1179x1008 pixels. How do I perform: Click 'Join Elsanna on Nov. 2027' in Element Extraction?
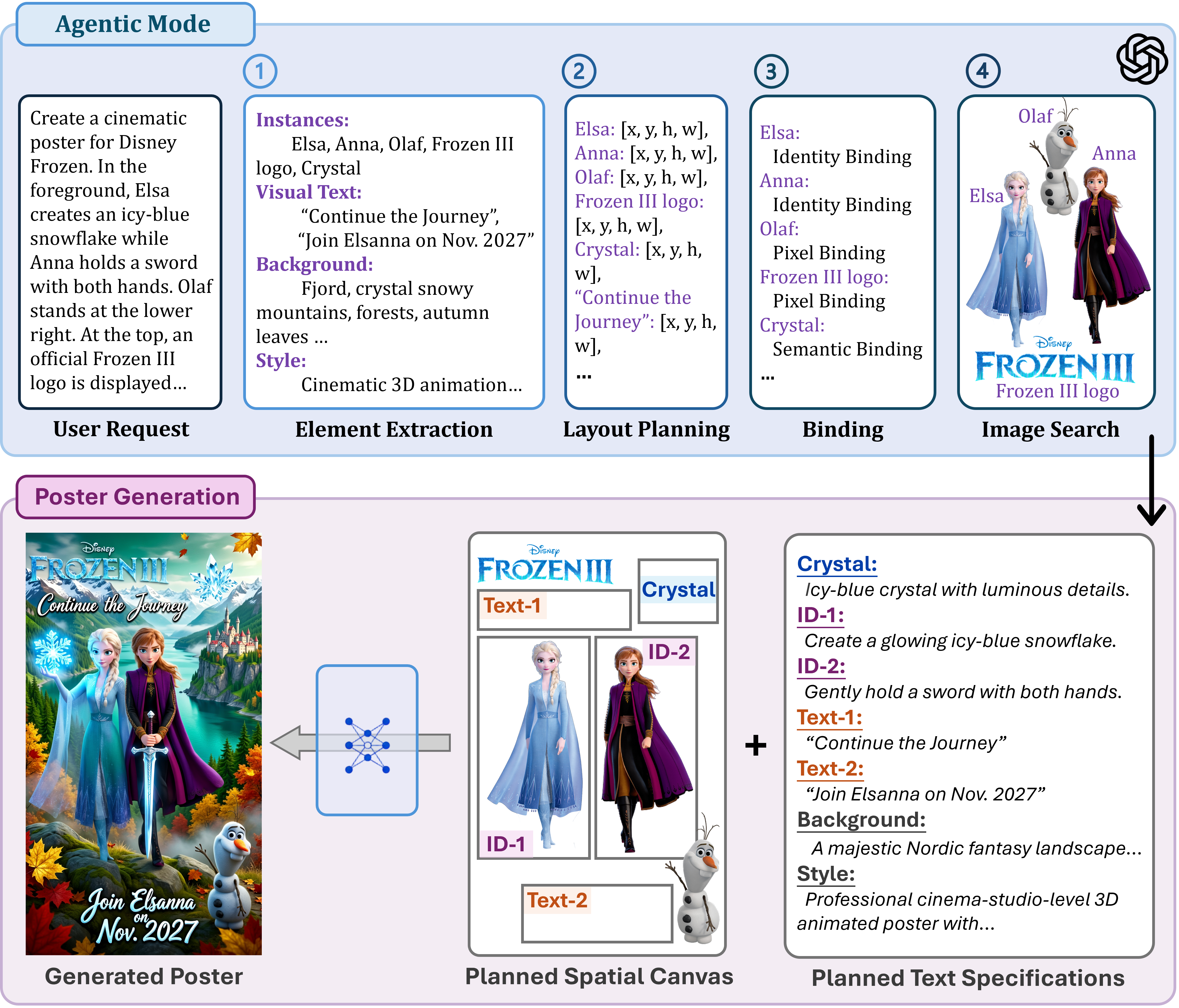416,241
